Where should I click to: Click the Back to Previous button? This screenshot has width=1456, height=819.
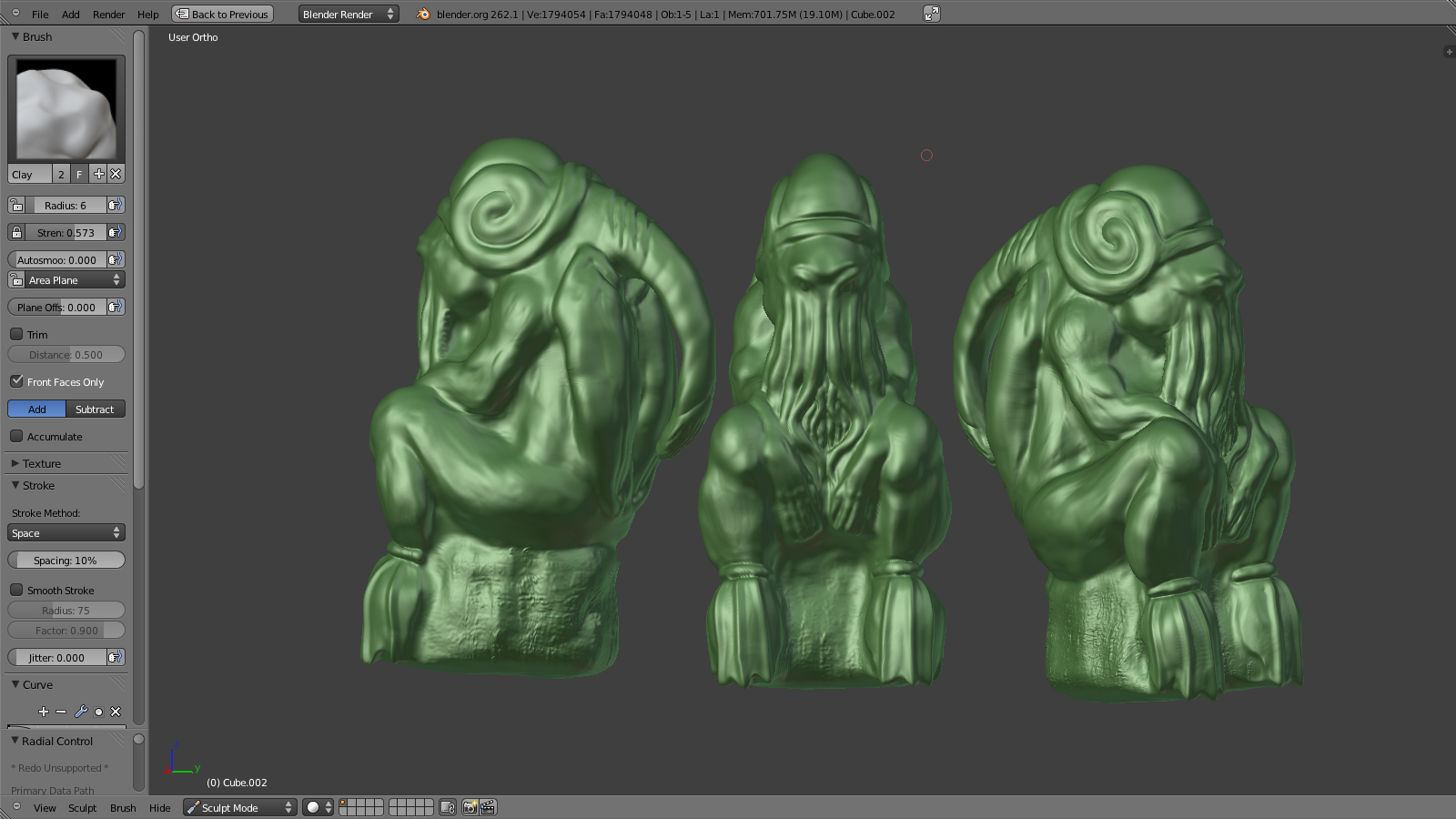(x=223, y=15)
